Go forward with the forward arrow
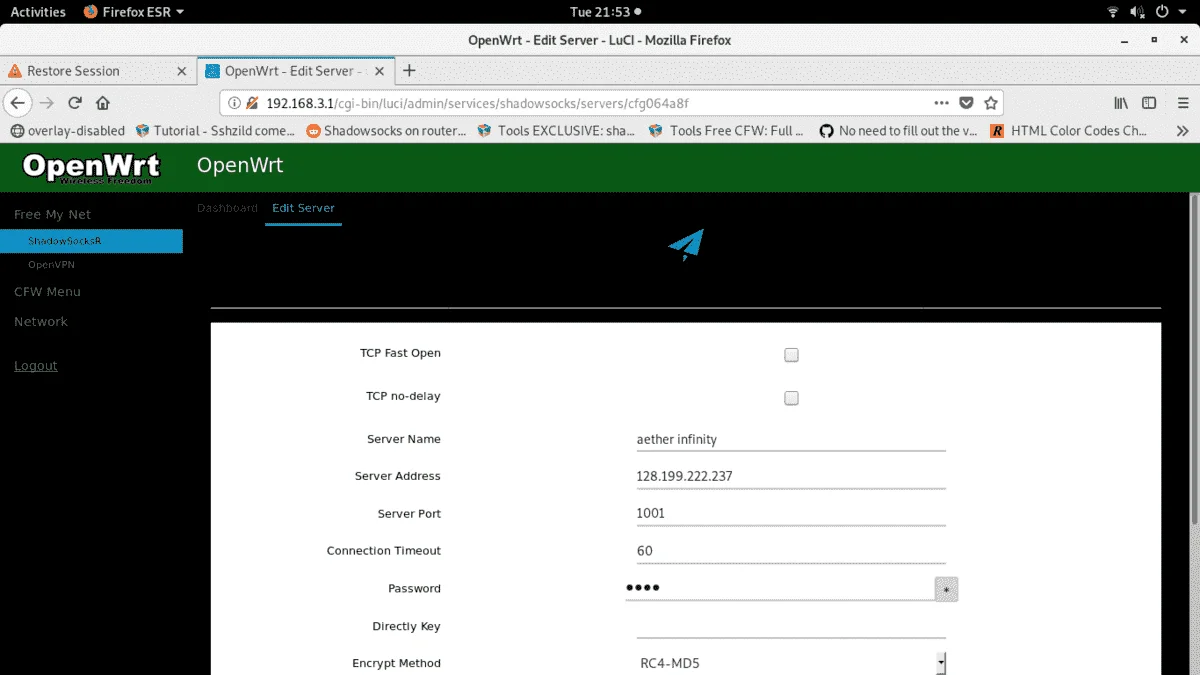The image size is (1200, 675). pyautogui.click(x=47, y=103)
